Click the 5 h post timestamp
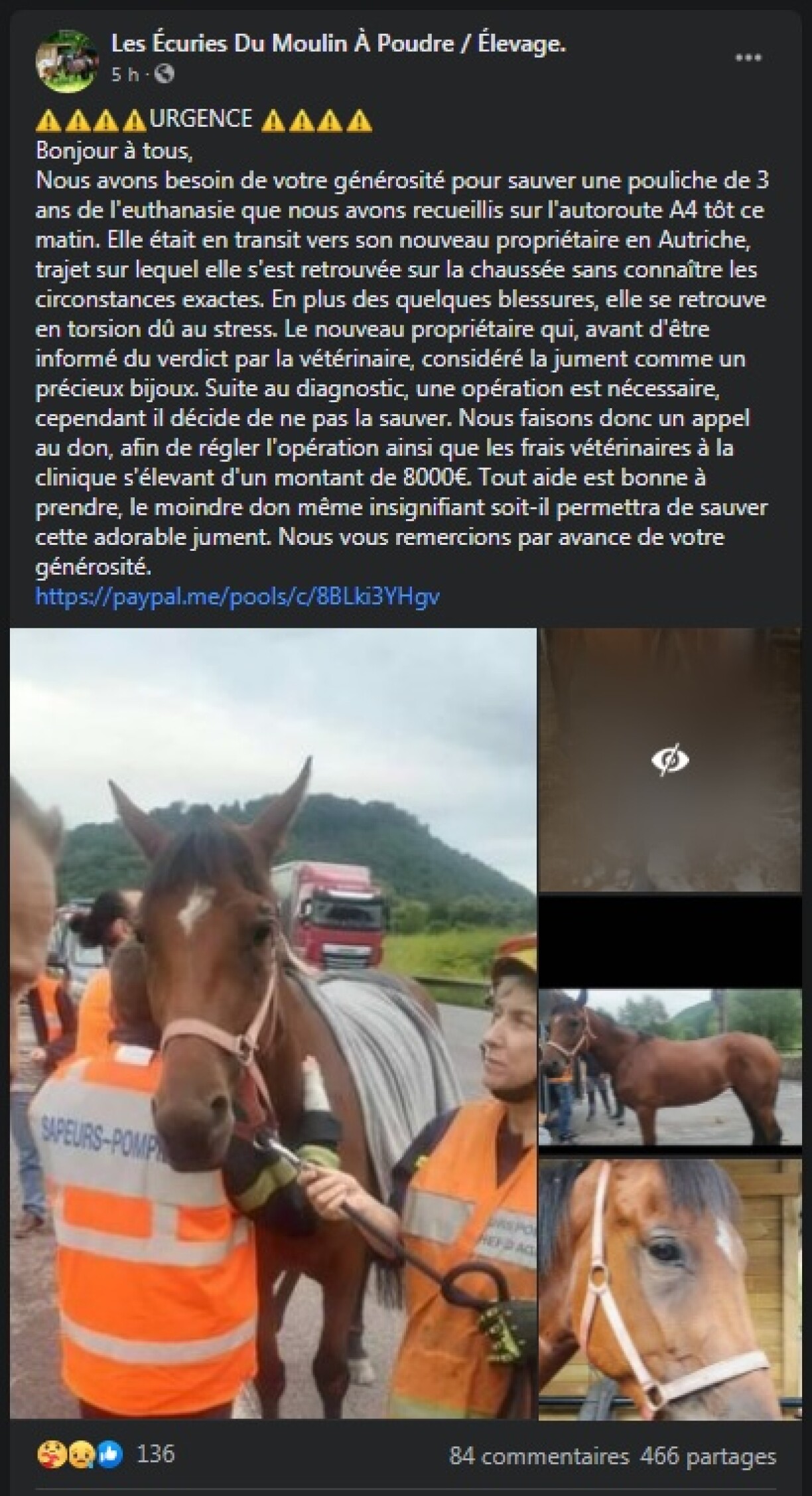This screenshot has width=812, height=1496. pyautogui.click(x=125, y=74)
